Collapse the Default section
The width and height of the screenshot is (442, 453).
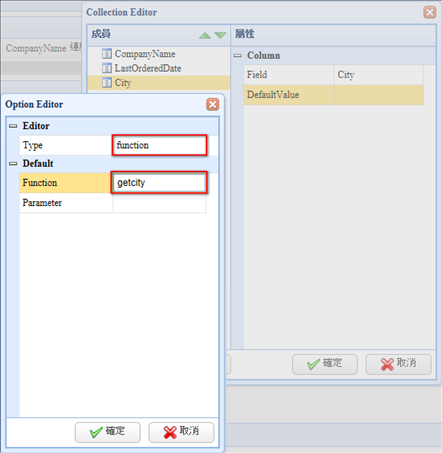(13, 164)
